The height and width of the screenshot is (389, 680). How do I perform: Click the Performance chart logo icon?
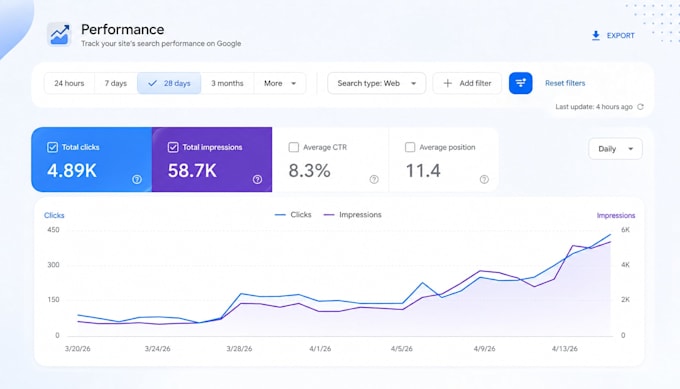point(59,34)
